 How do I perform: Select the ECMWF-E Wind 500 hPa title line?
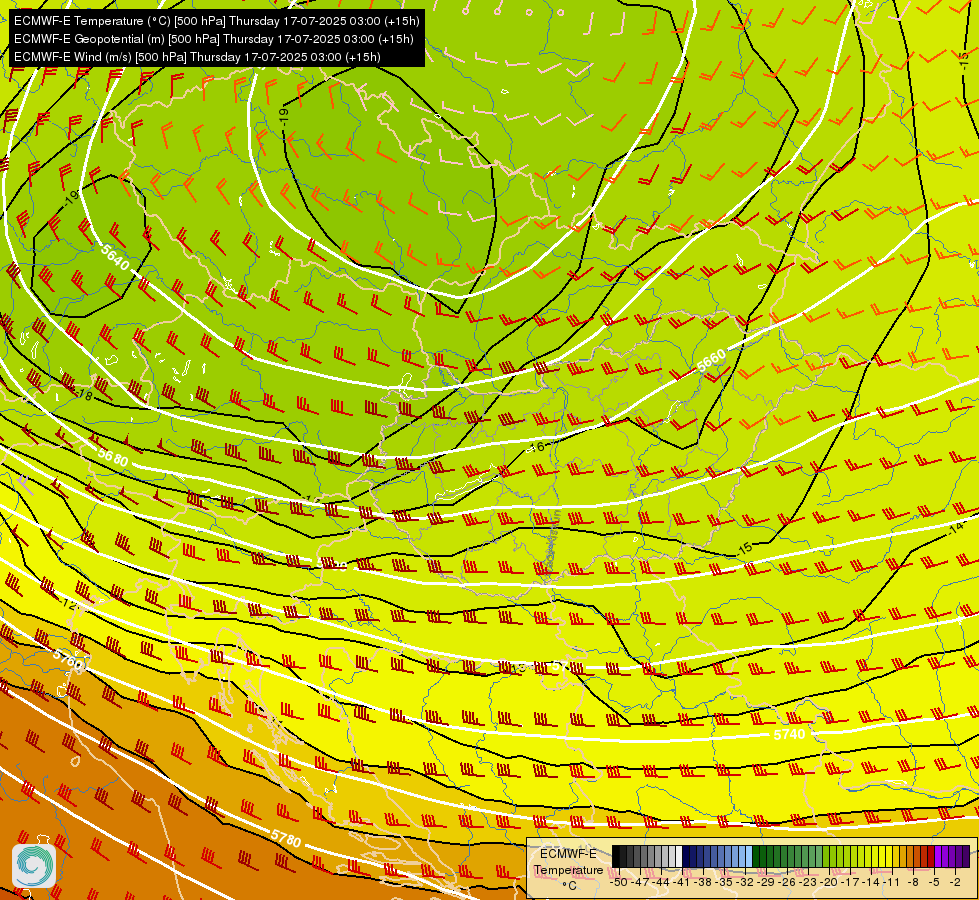coord(197,57)
